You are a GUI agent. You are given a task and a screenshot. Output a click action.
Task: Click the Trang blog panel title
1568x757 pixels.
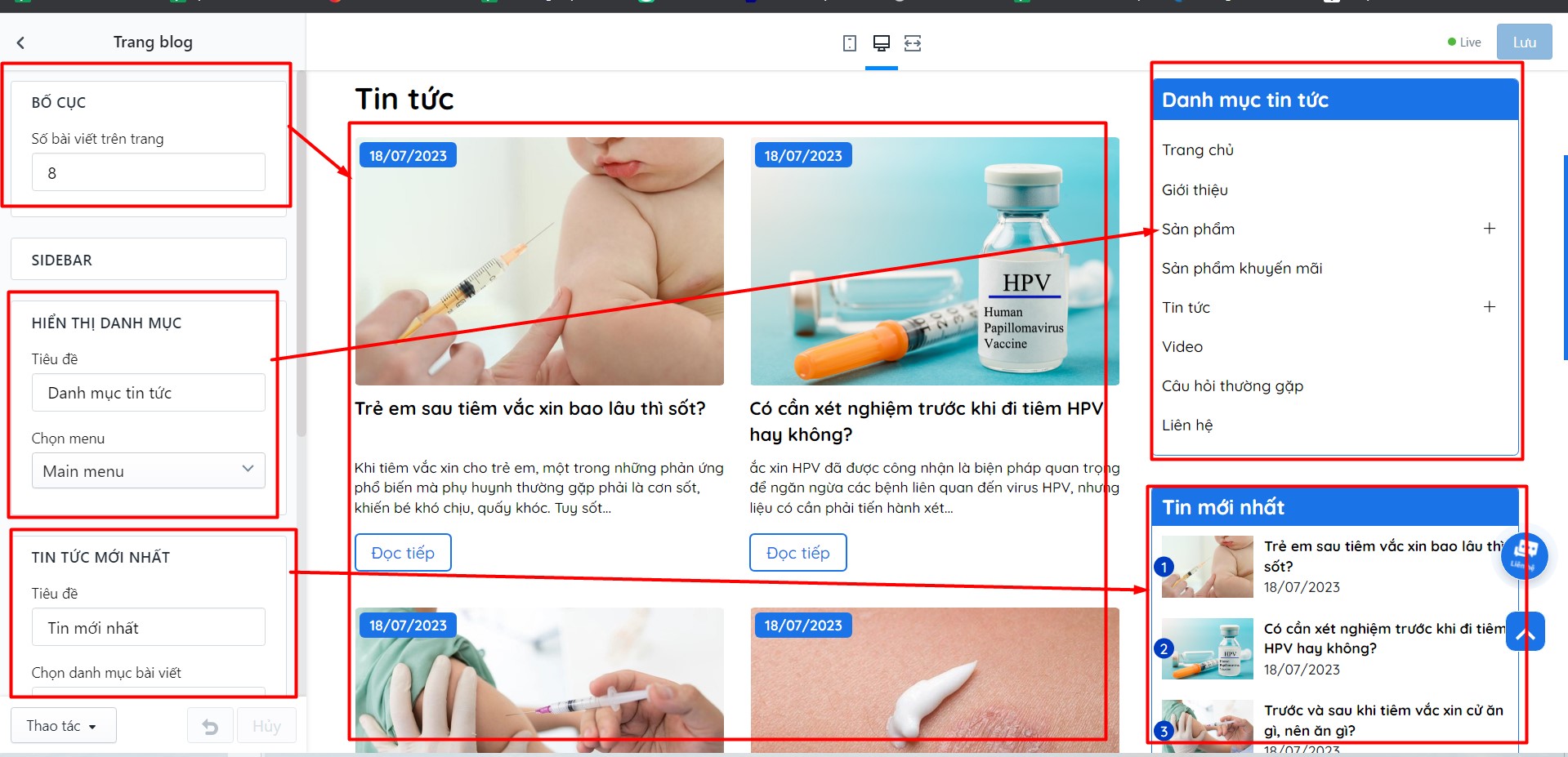click(153, 42)
